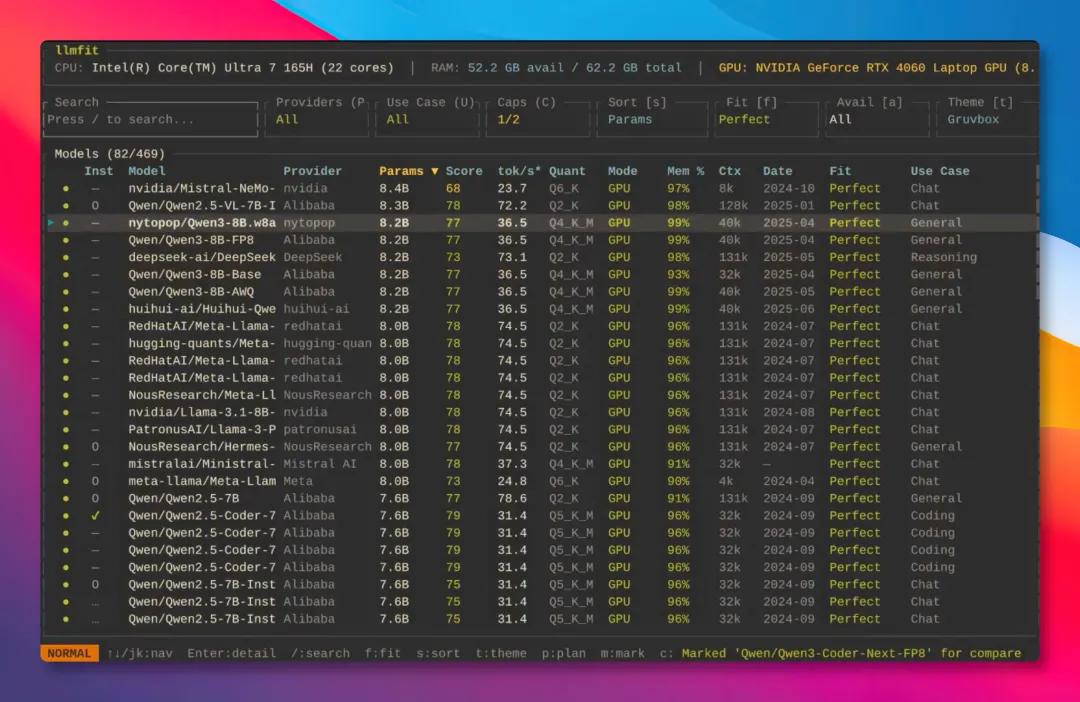
Task: Select the highlighted nytopop/Qwen3-8B.w8a row
Action: (541, 223)
